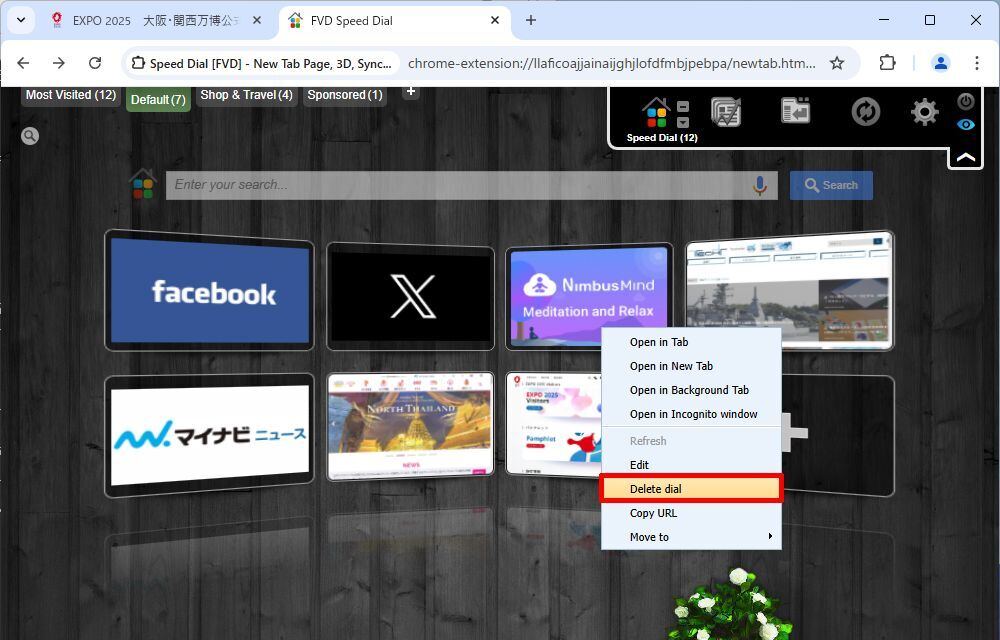Image resolution: width=1000 pixels, height=640 pixels.
Task: Open the tab search dropdown arrow
Action: tap(21, 20)
